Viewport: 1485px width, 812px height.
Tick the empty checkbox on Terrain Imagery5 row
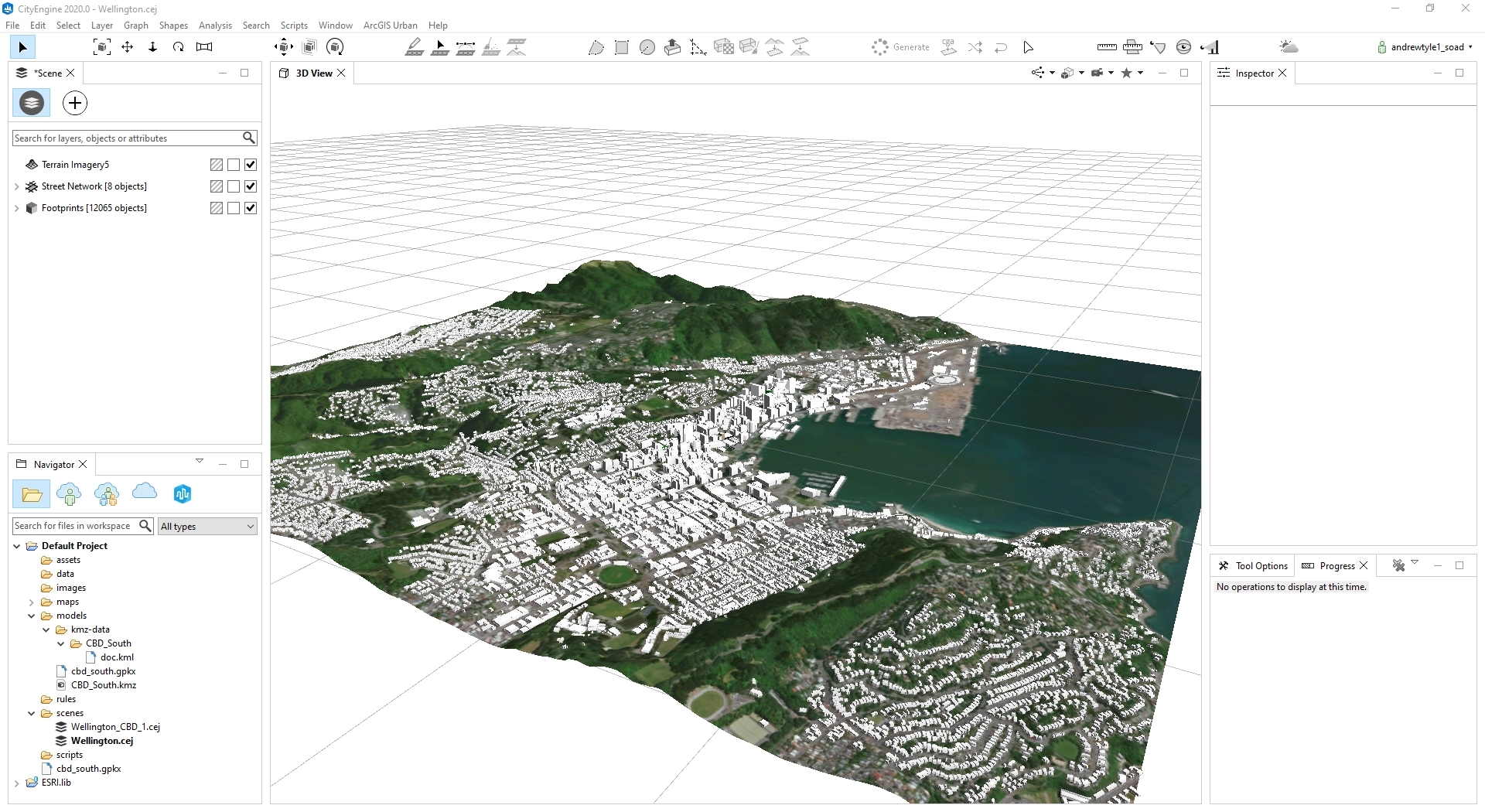coord(234,165)
